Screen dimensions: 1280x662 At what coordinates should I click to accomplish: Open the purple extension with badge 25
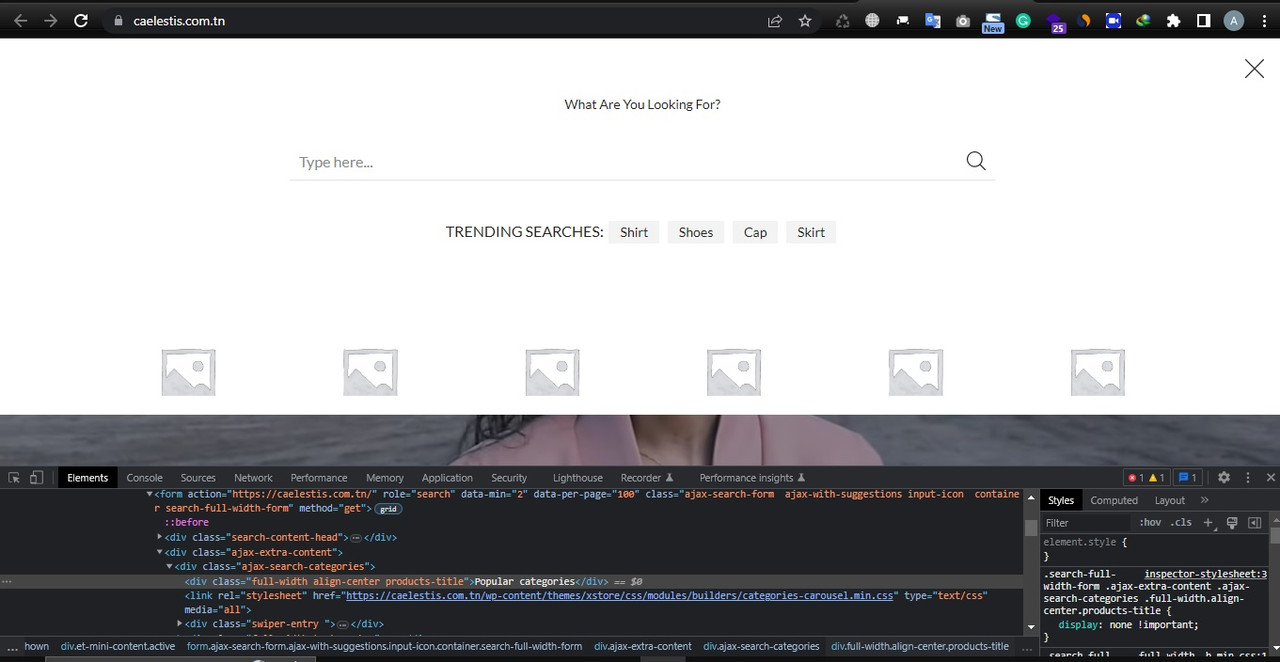pos(1055,23)
